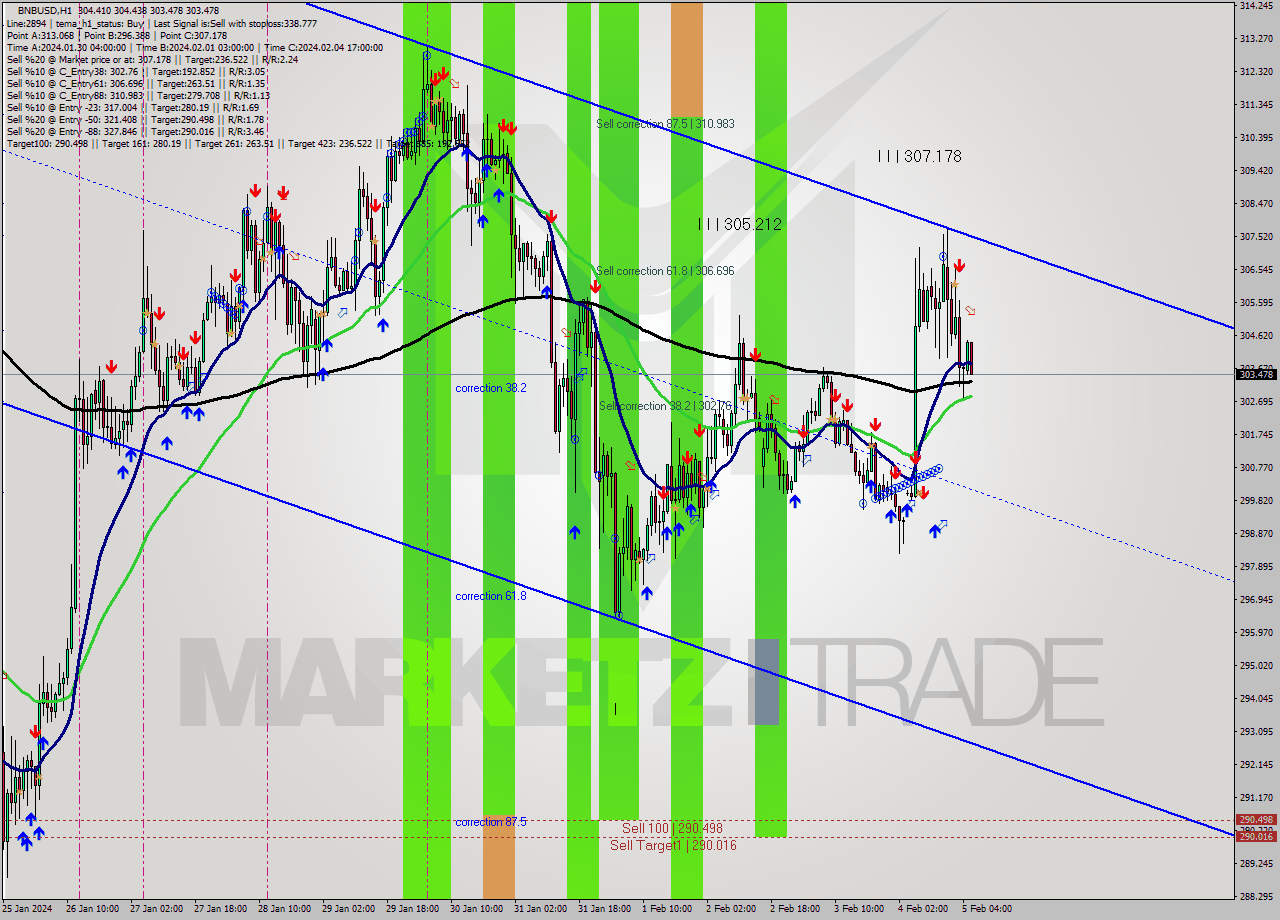
Task: Click the 'Sell correction 61.8 | 306.696' label
Action: tap(665, 271)
